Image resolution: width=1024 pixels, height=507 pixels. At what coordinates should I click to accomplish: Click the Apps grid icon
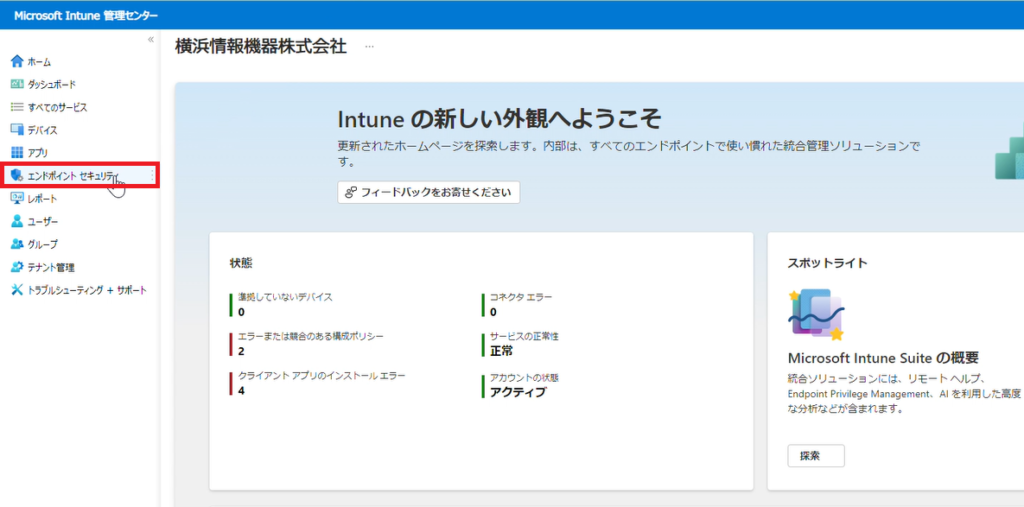pos(17,153)
